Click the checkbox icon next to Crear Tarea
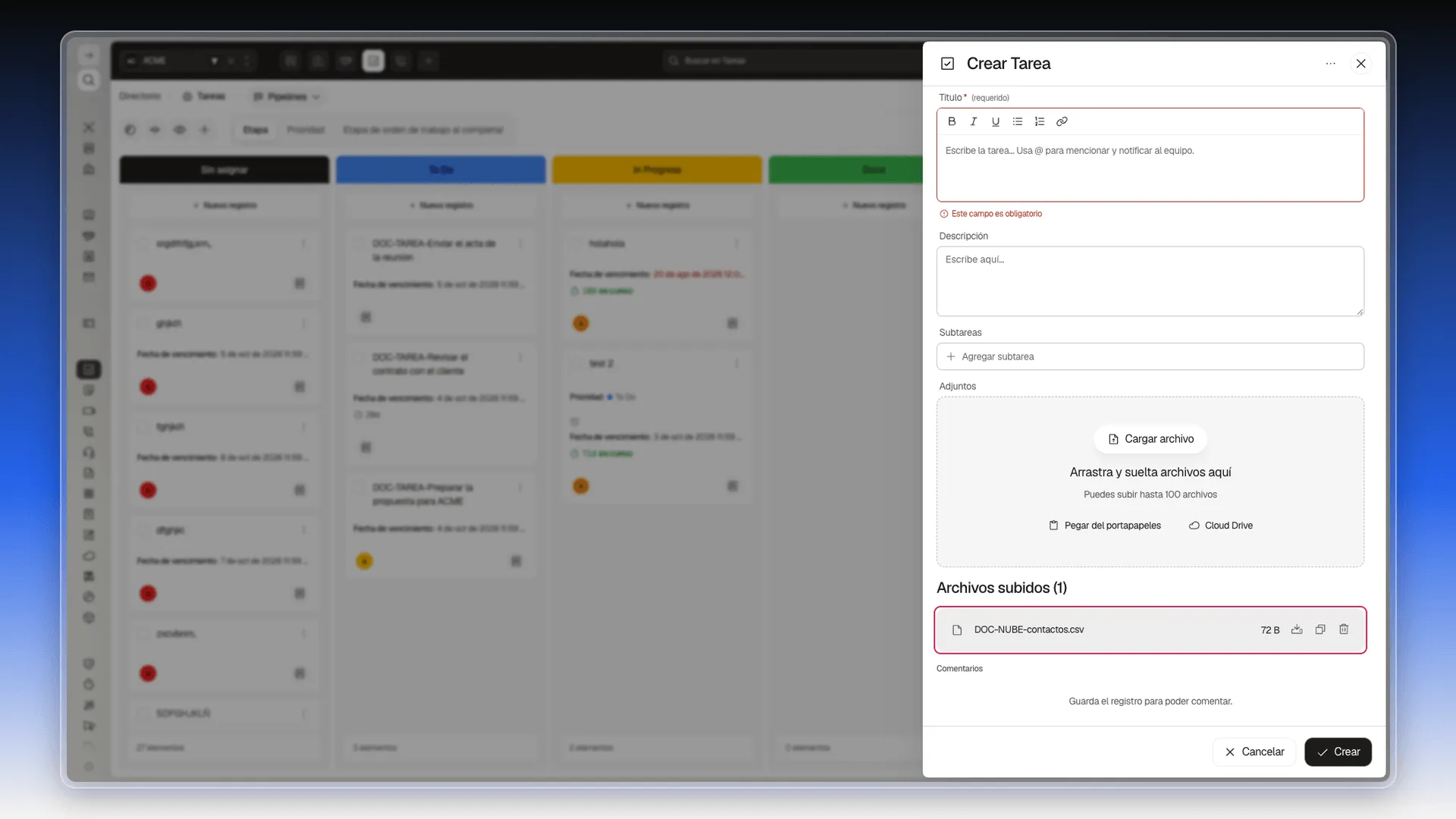The image size is (1456, 819). tap(947, 64)
